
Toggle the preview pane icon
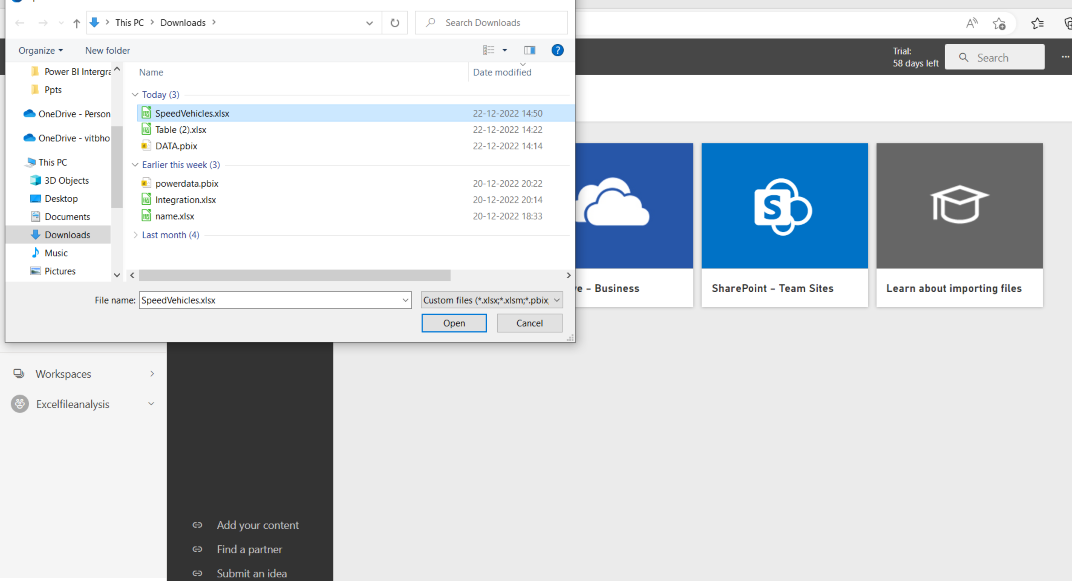529,50
